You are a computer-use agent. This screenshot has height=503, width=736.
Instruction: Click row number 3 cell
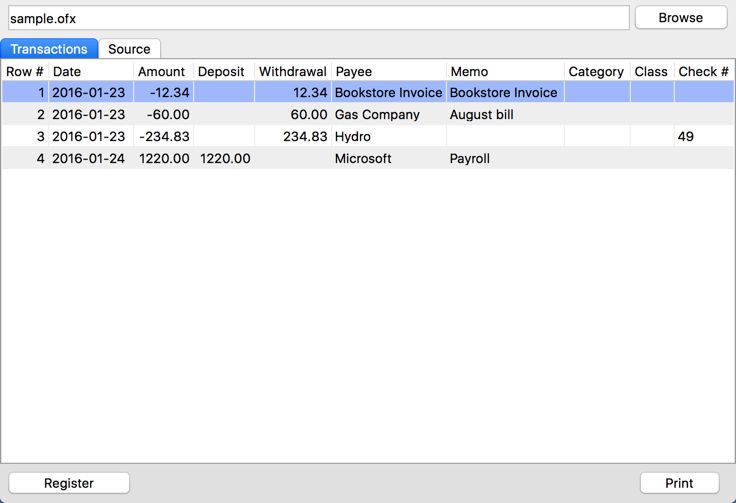25,137
